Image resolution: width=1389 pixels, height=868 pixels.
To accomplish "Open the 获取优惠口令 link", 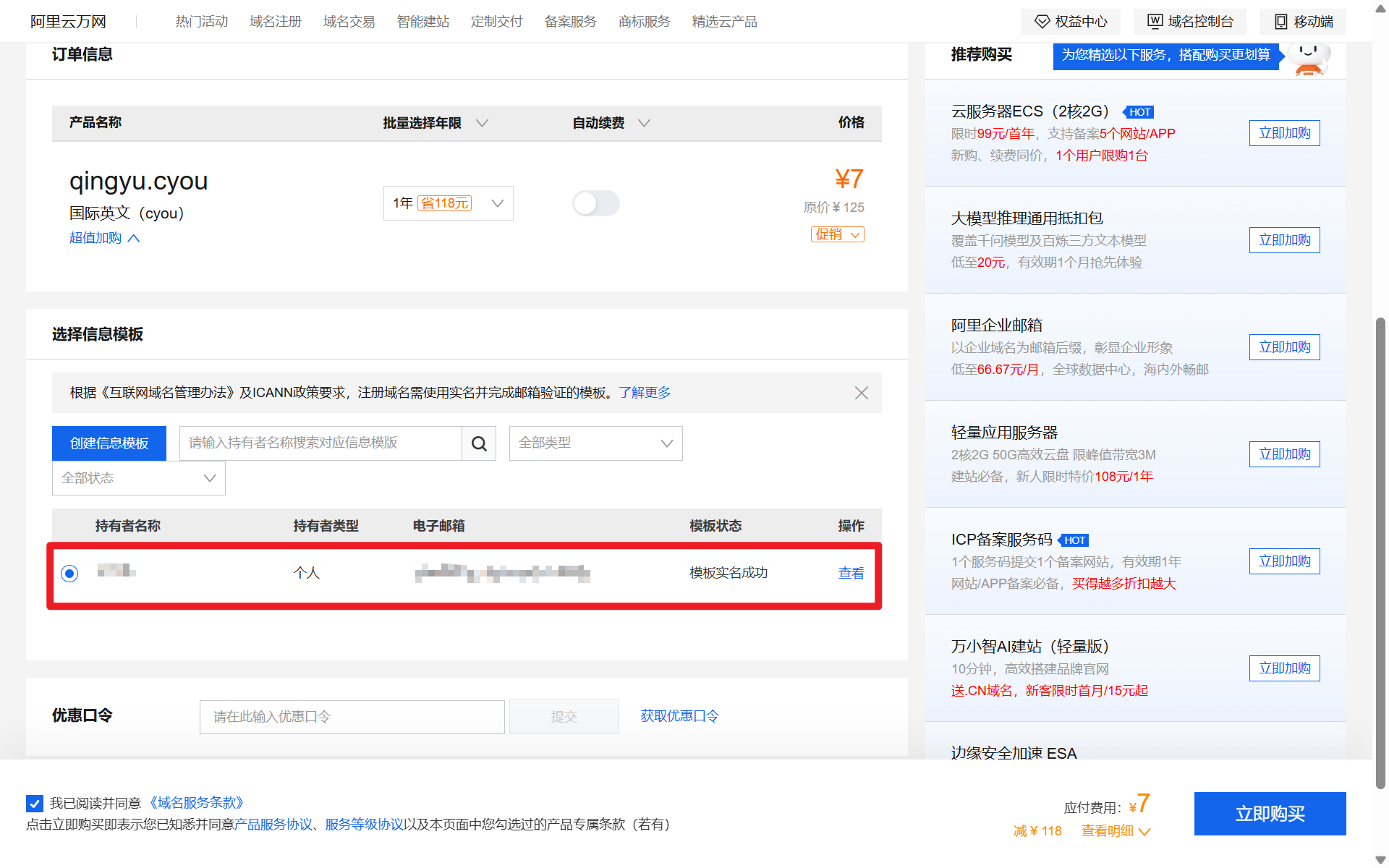I will [x=680, y=716].
